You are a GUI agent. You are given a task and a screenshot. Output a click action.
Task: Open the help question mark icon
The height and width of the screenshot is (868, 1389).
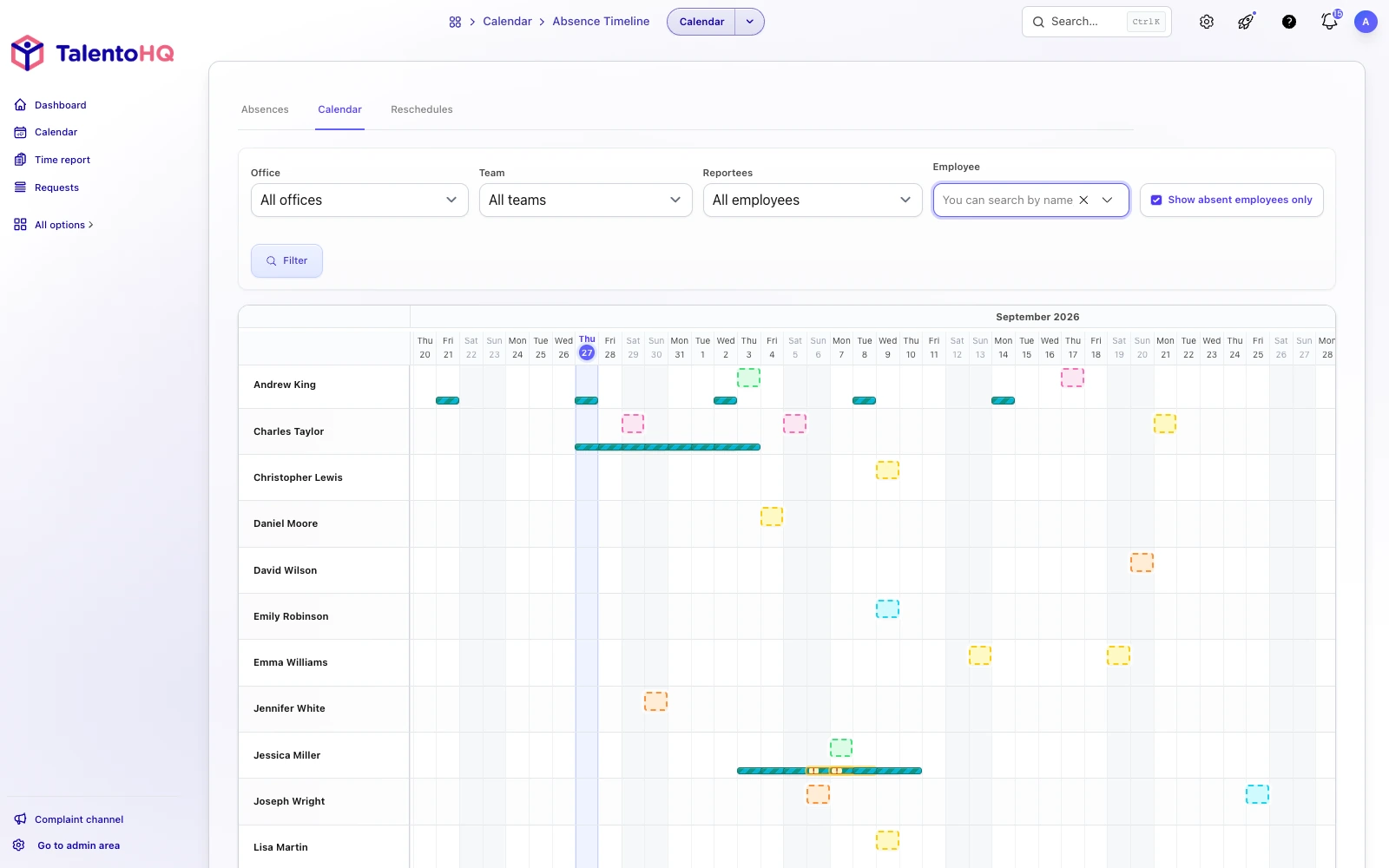pyautogui.click(x=1289, y=22)
